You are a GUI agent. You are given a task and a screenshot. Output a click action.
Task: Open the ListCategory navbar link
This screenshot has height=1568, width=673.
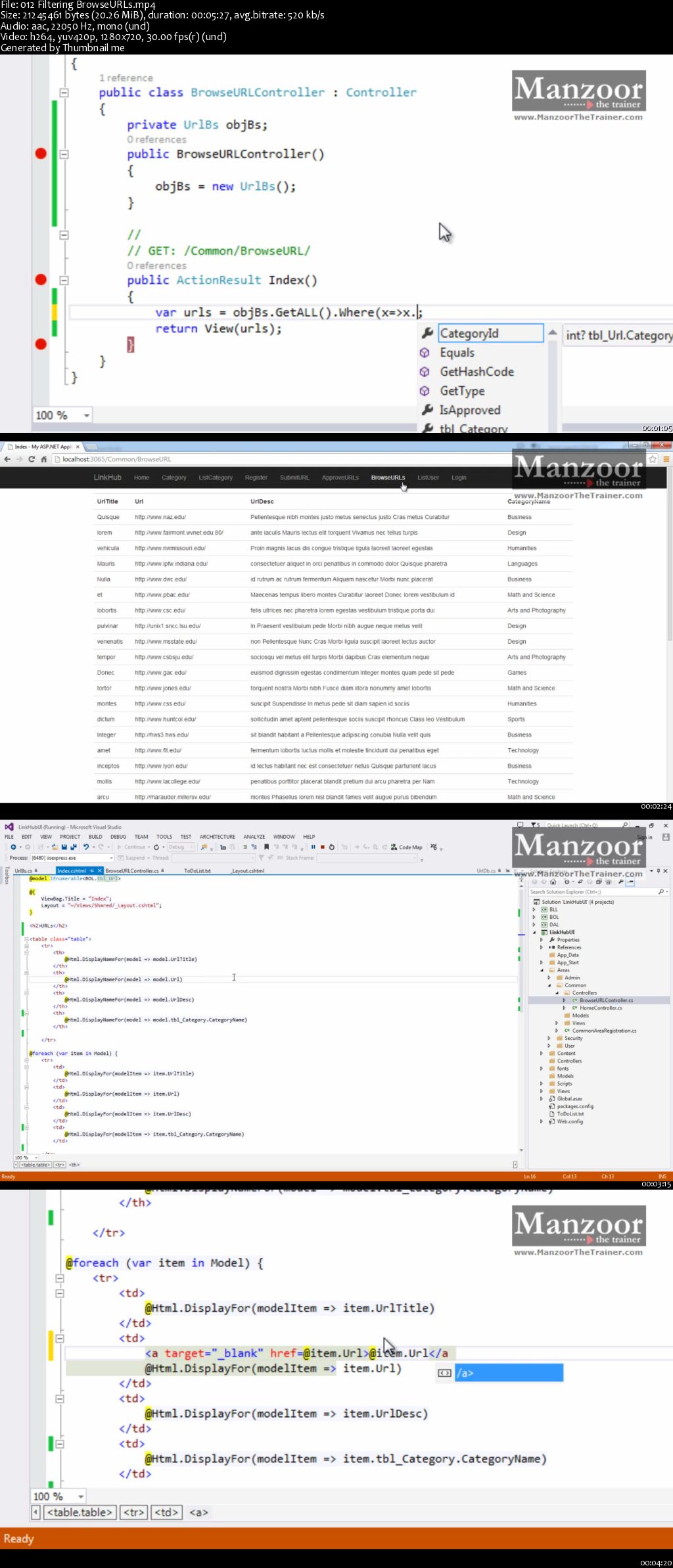[x=216, y=478]
